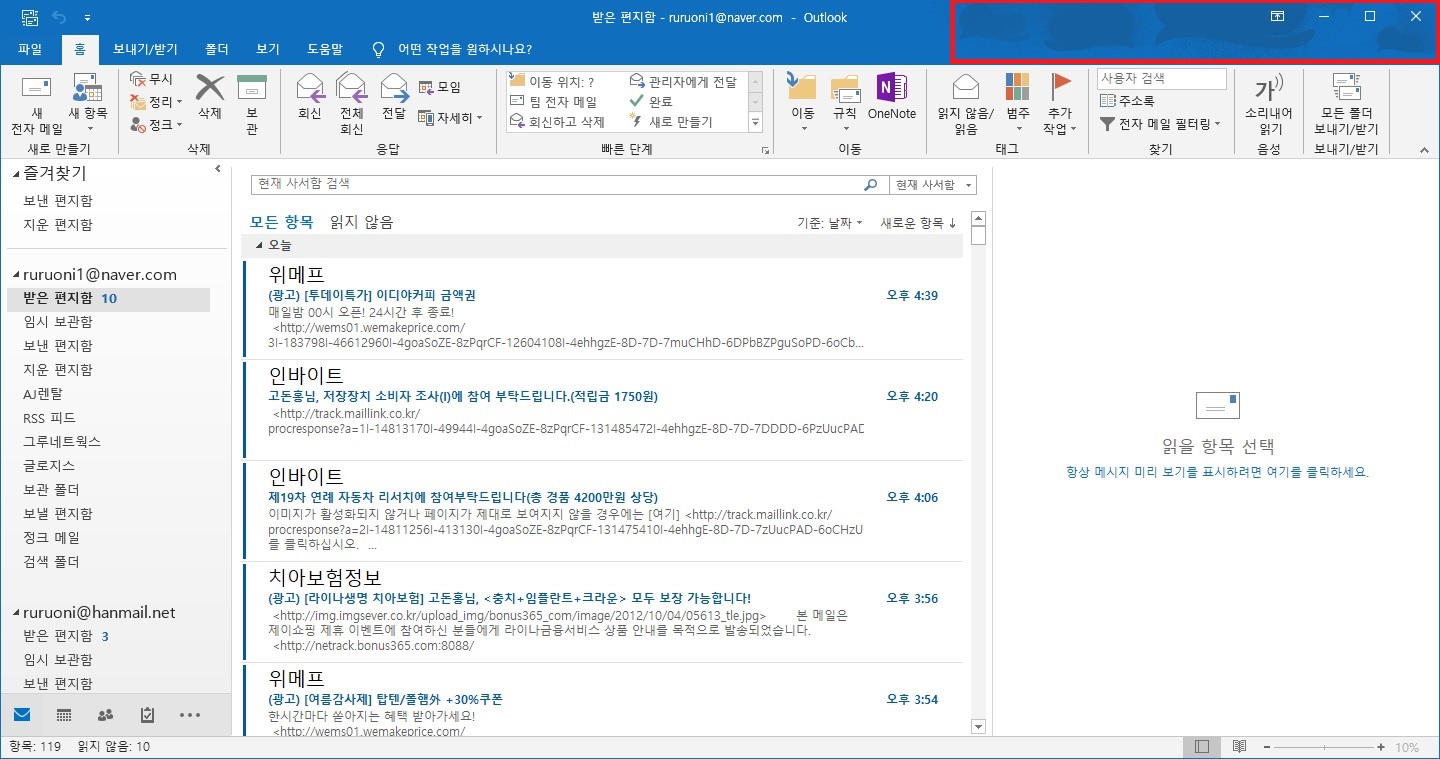Screen dimensions: 1440x759
Task: Open the 보기 ribbon tab
Action: click(268, 49)
